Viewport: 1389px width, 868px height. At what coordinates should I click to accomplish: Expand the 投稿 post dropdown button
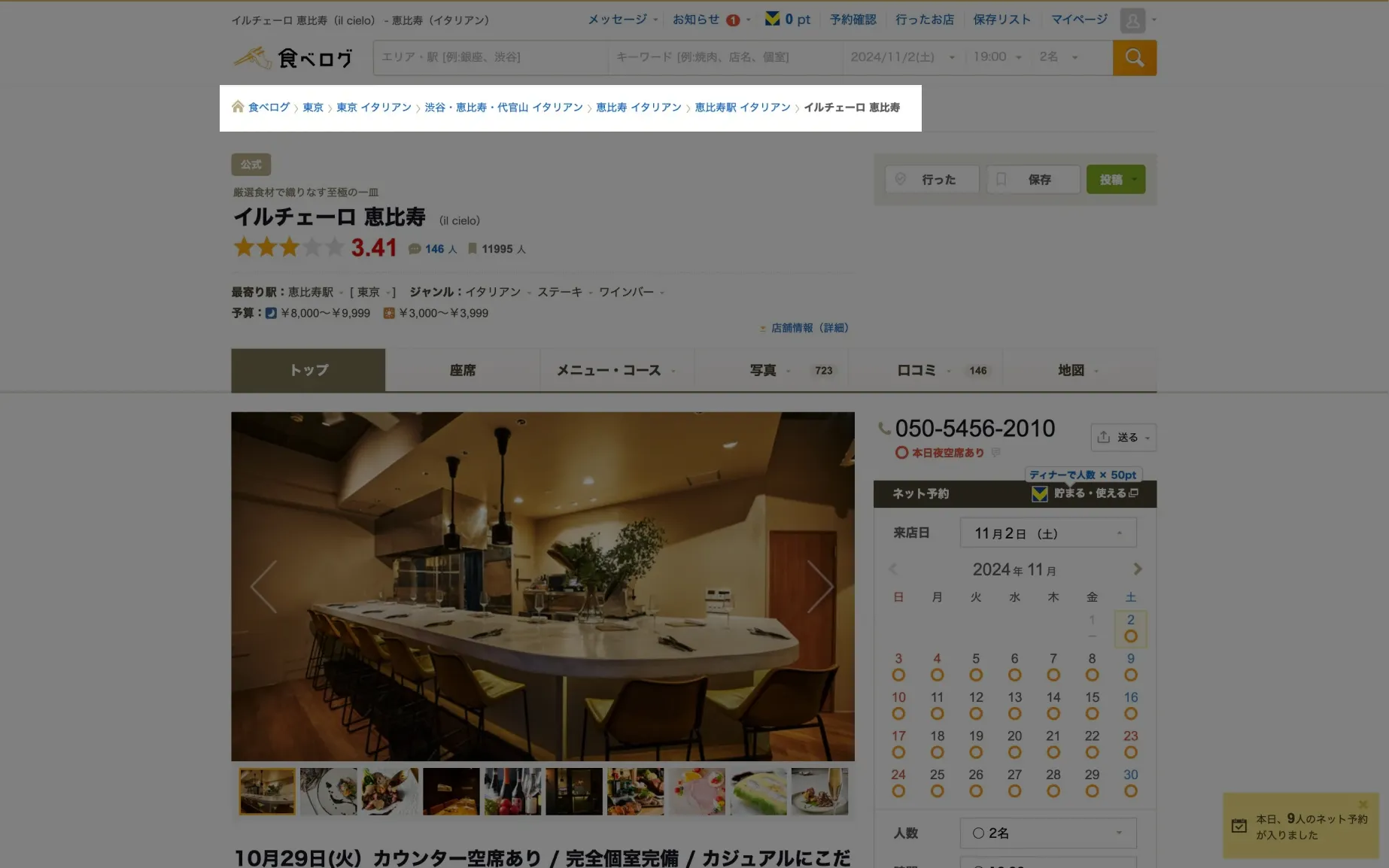coord(1116,180)
